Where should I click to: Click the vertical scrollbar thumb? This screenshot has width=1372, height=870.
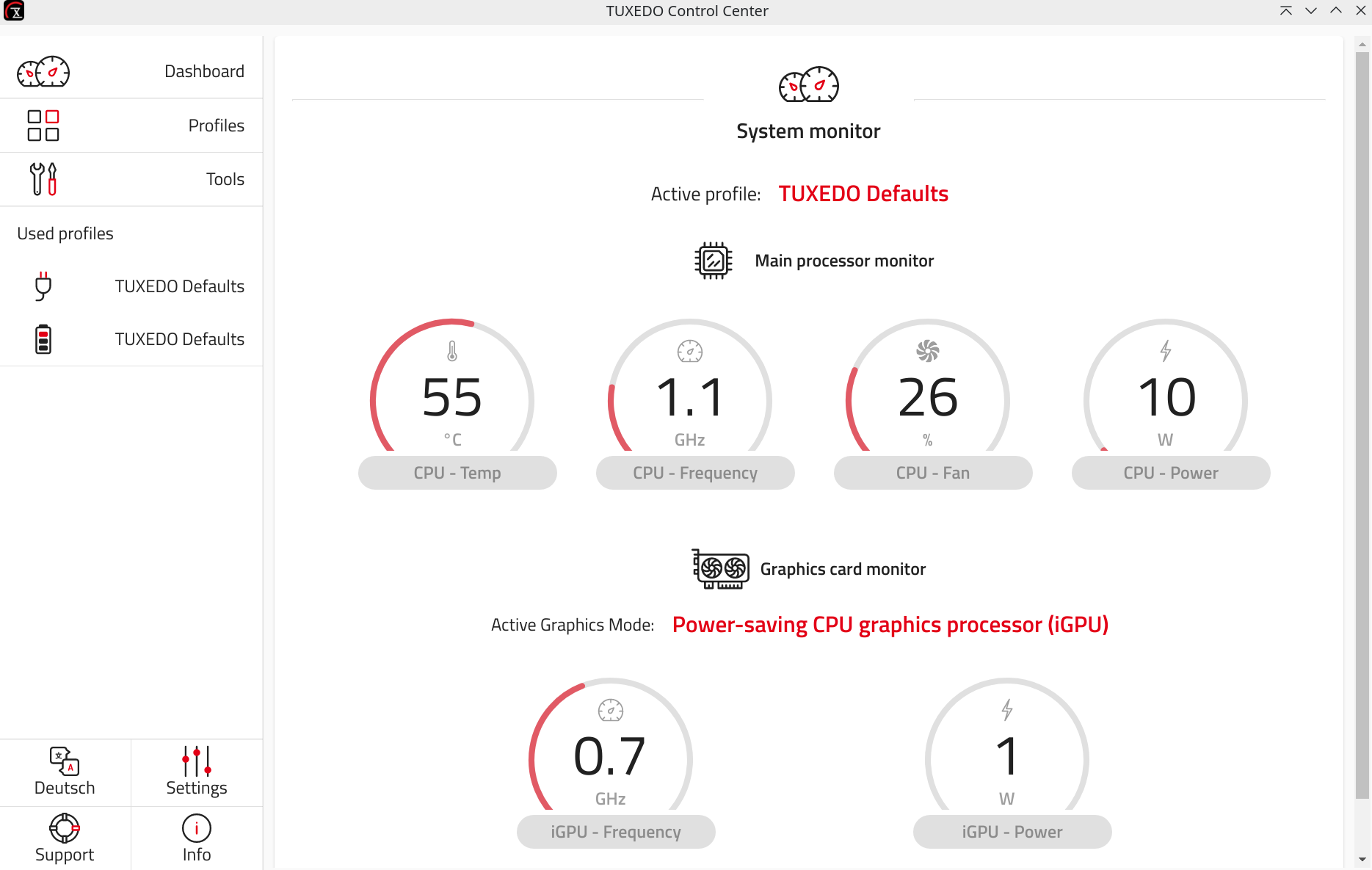1362,424
